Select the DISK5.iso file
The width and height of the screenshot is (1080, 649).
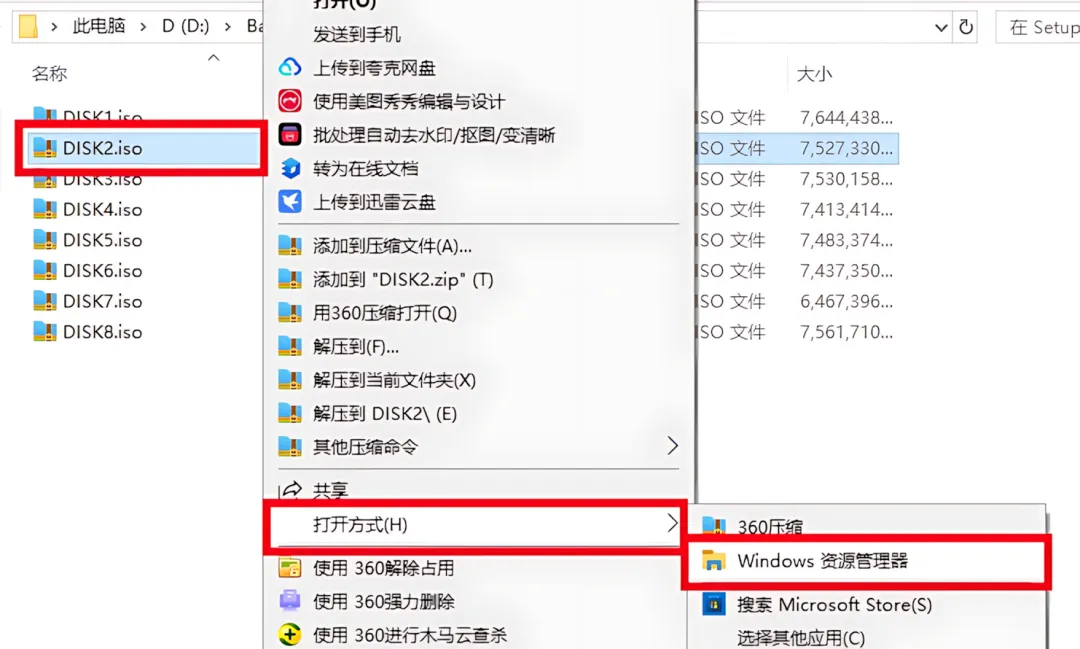[102, 240]
